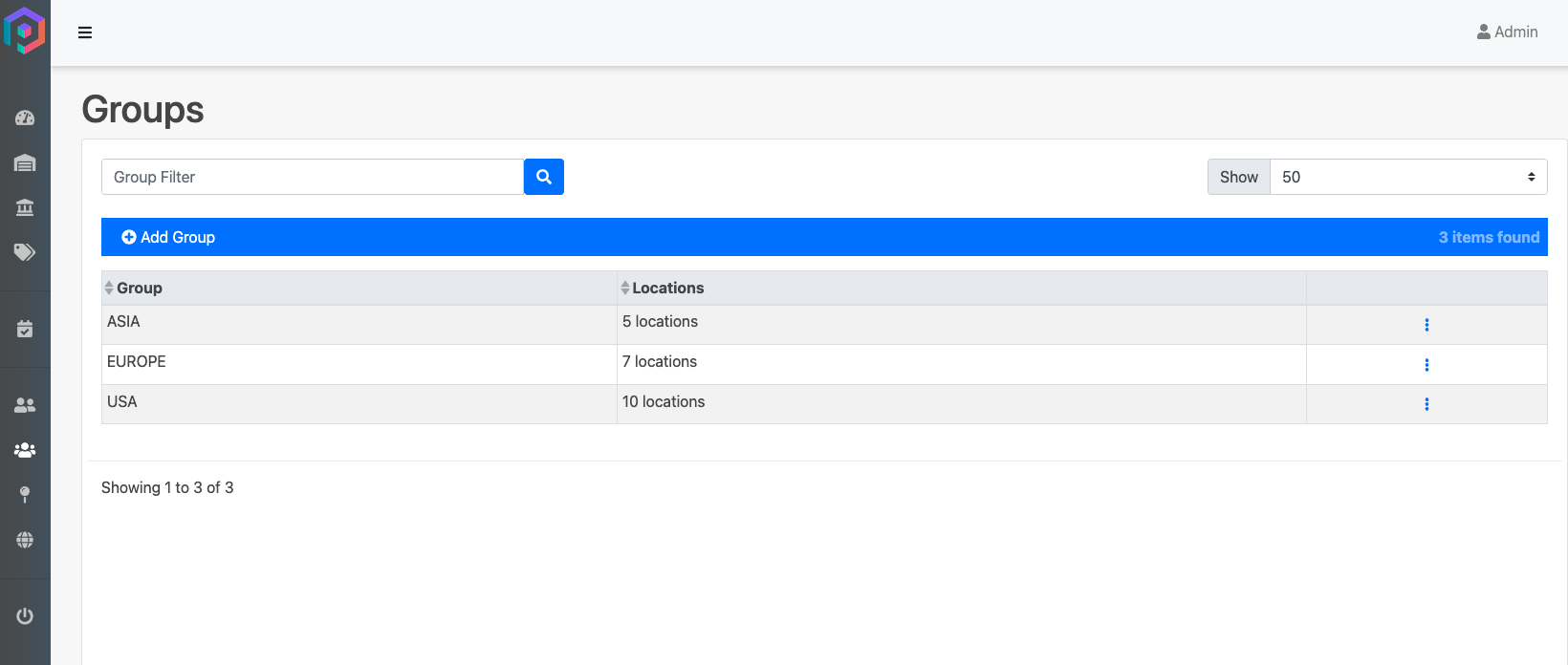Open the calendar check icon in sidebar
Viewport: 1568px width, 665px height.
pyautogui.click(x=25, y=329)
